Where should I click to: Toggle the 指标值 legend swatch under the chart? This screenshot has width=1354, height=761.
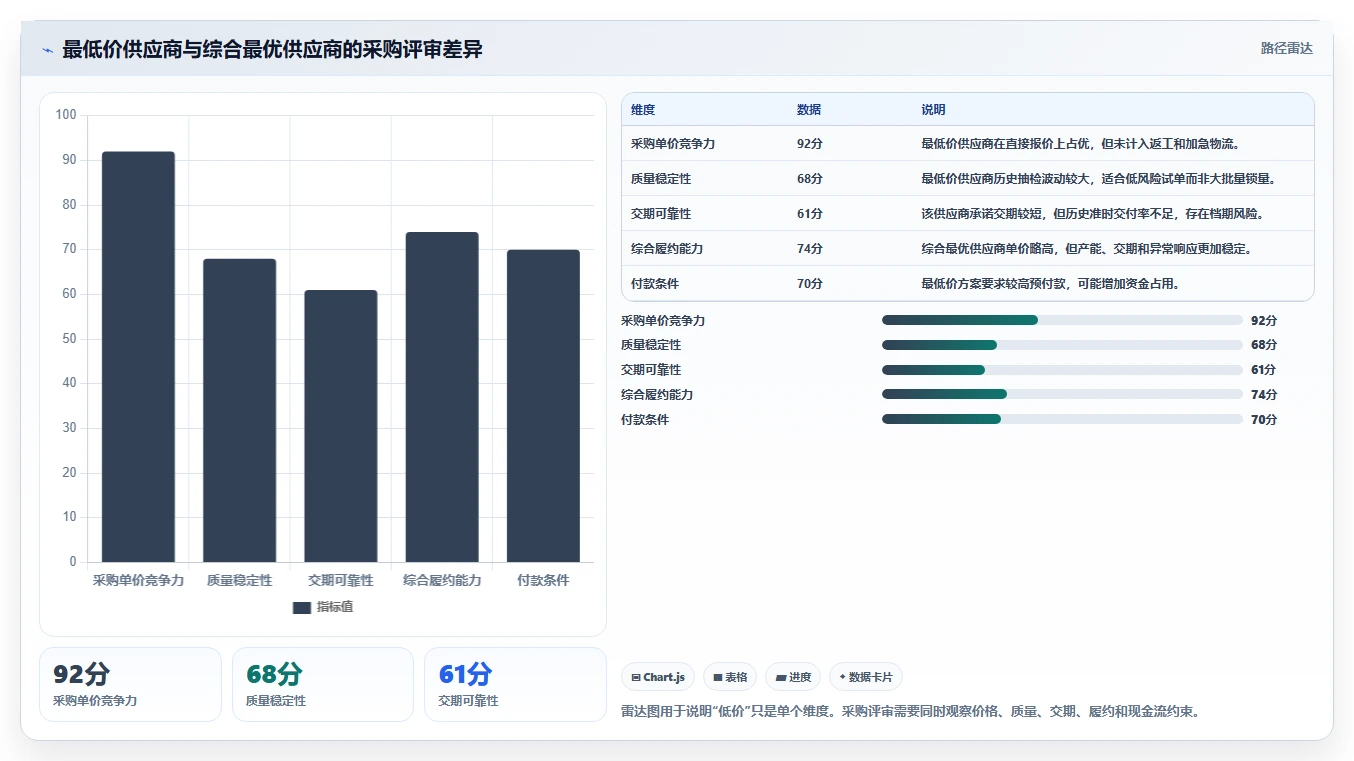pyautogui.click(x=302, y=608)
